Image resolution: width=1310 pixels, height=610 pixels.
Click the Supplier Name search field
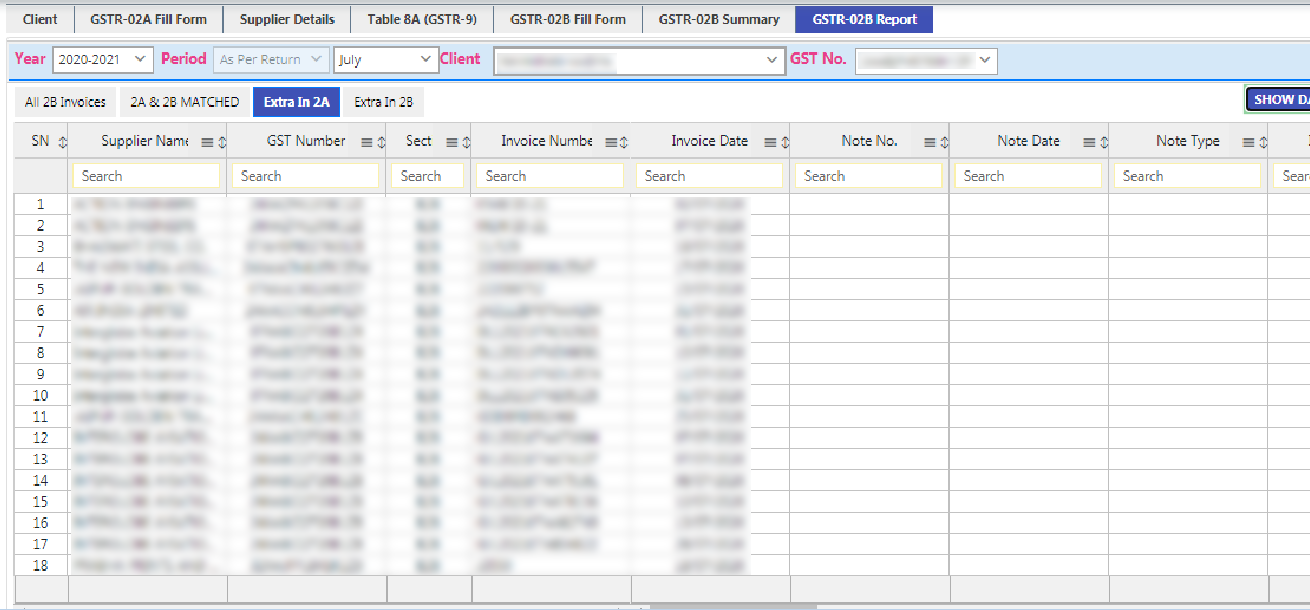(x=146, y=176)
